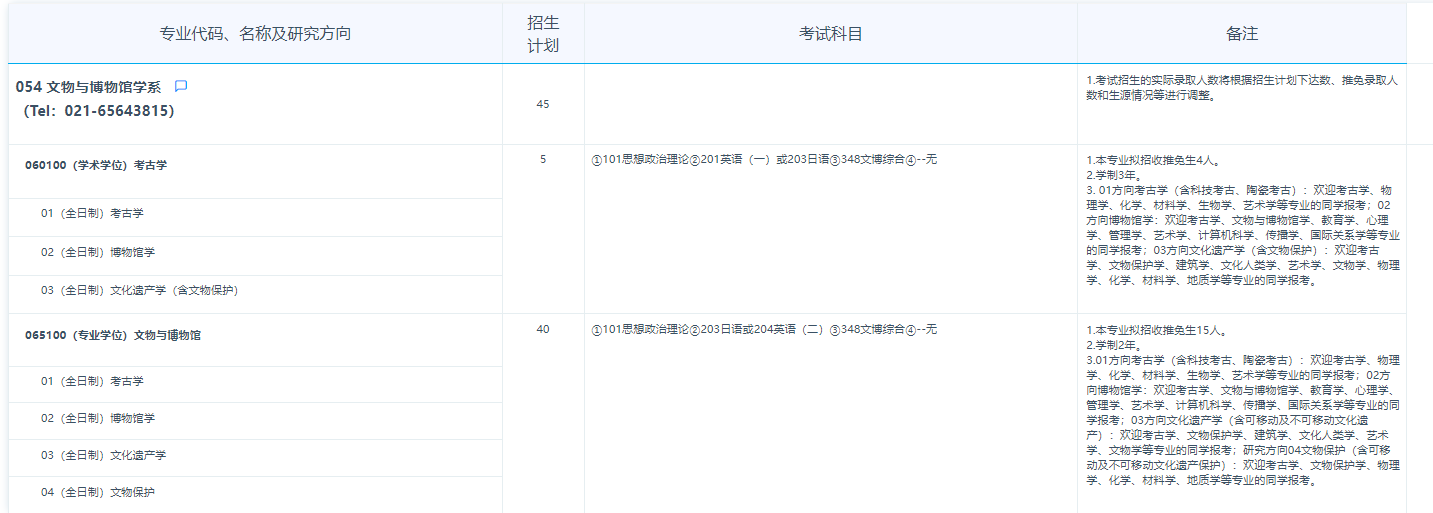Select the 054 文物与博物馆学系 department title

click(88, 87)
